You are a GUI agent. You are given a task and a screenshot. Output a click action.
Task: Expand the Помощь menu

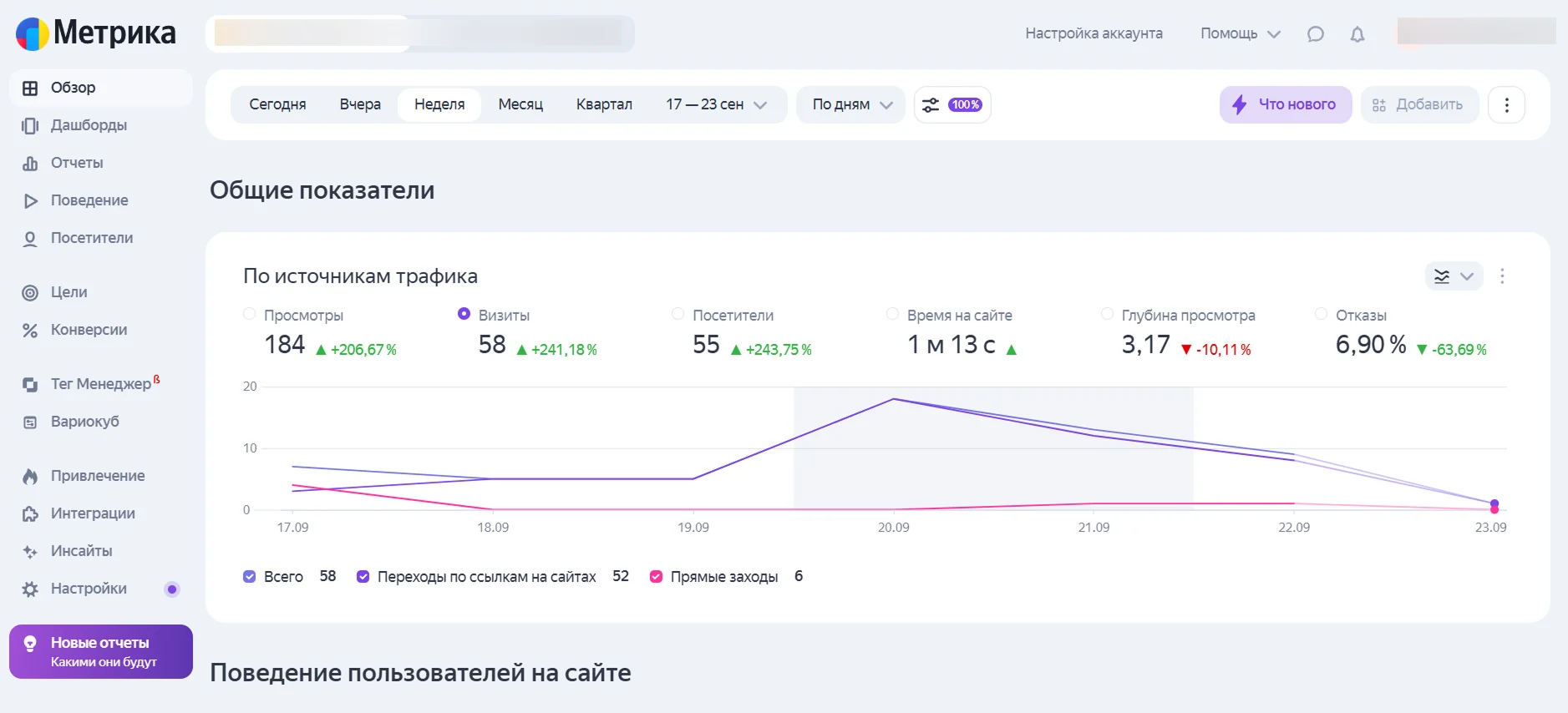[1240, 34]
